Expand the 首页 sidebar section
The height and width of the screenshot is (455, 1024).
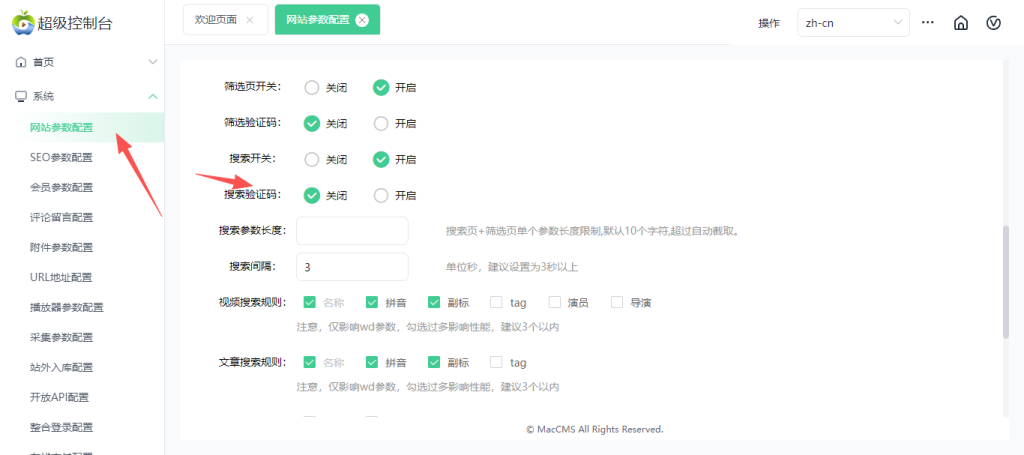tap(153, 63)
